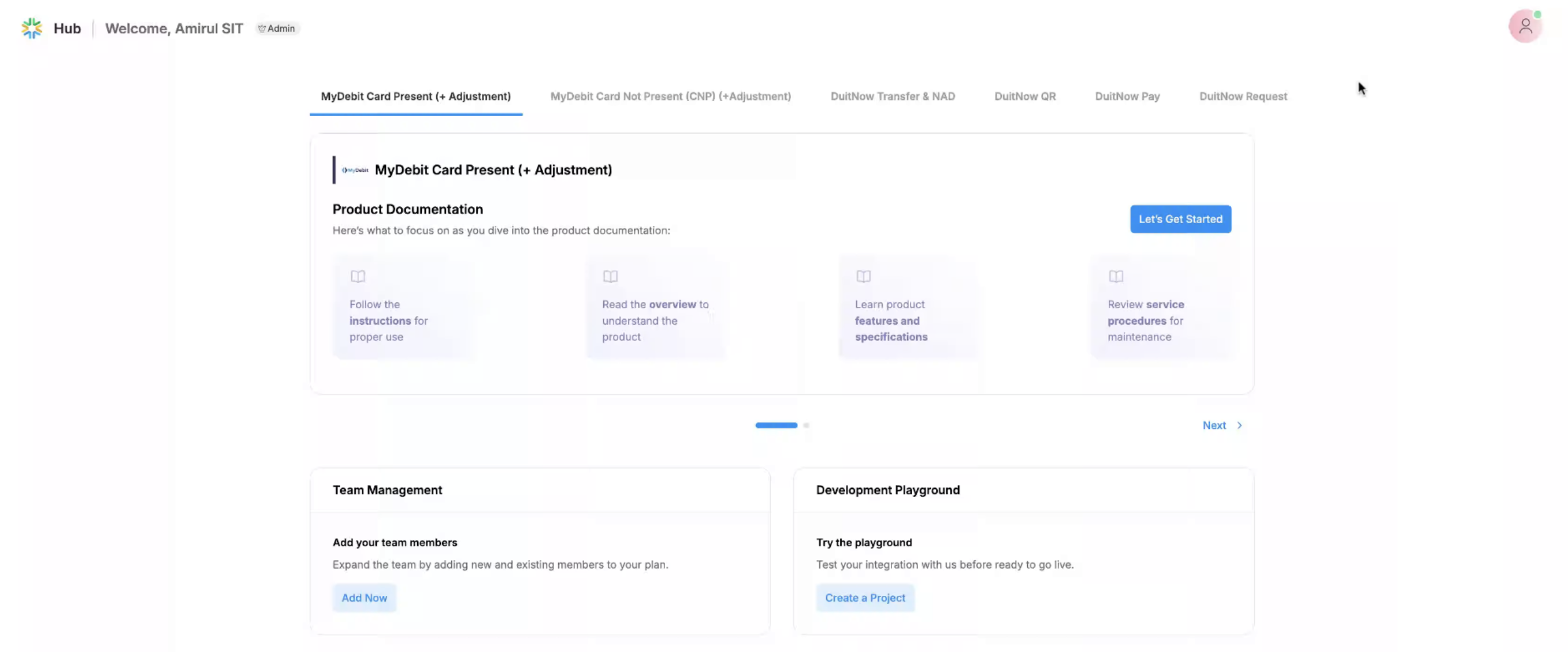Screen dimensions: 1568x652
Task: Select the DuitNow Request tab
Action: [1242, 96]
